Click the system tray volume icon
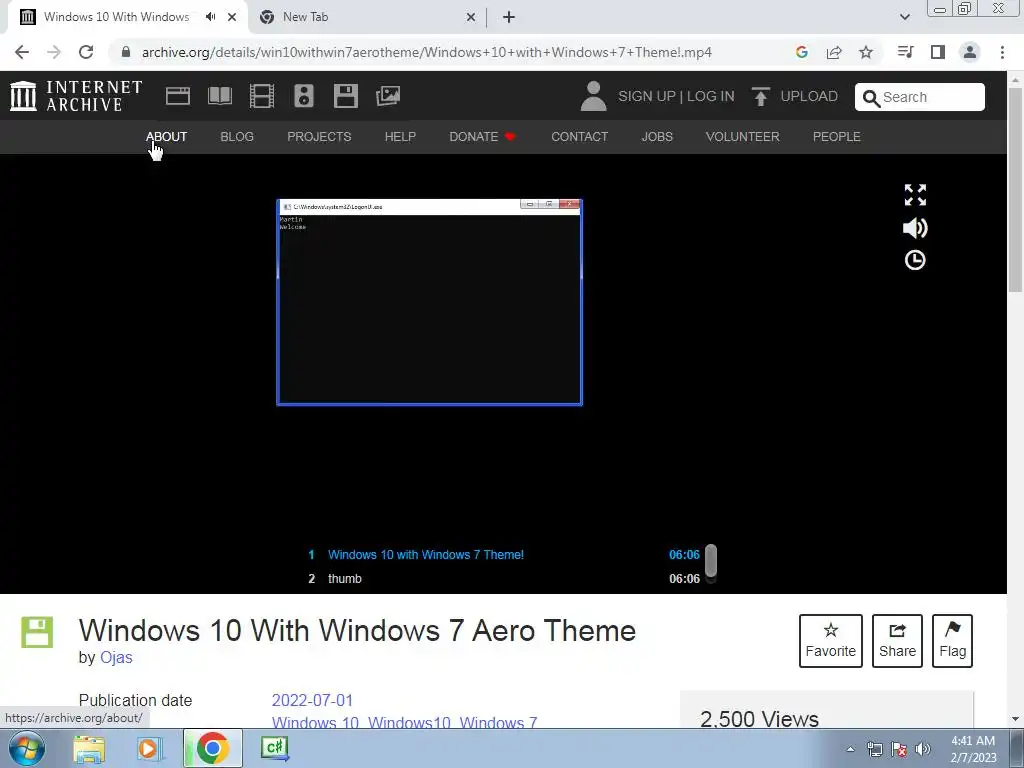 tap(923, 749)
